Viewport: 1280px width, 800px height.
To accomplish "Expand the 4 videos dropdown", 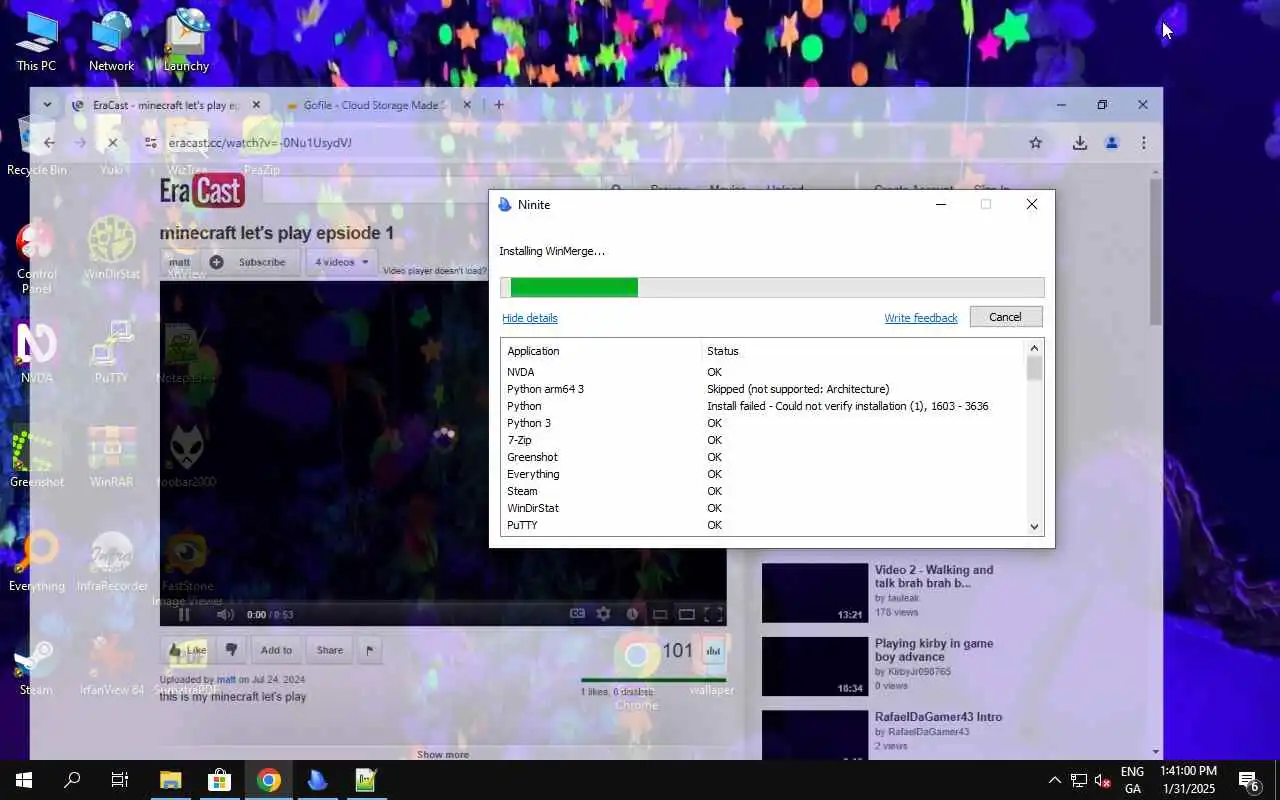I will [x=341, y=262].
